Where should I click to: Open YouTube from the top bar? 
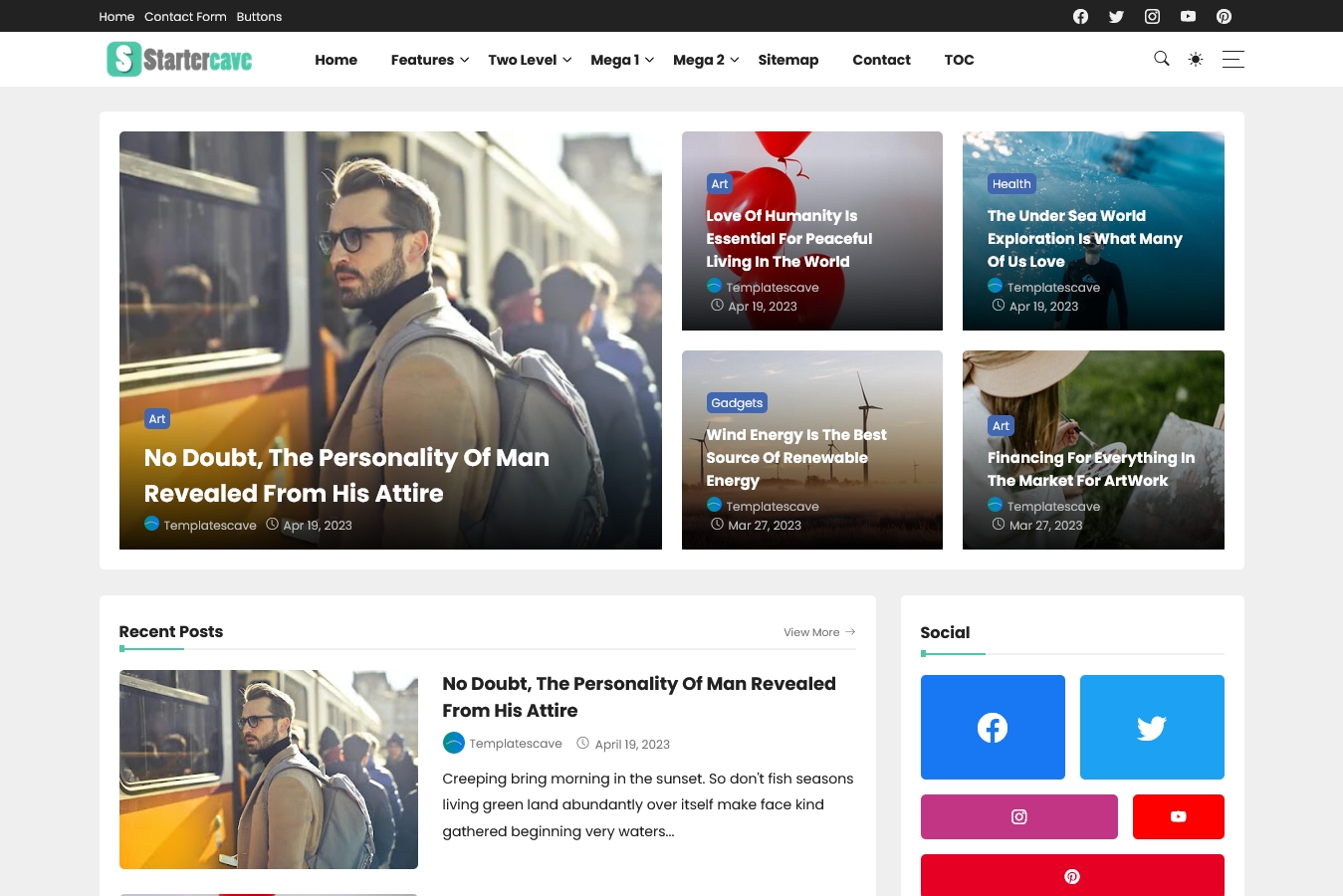point(1188,16)
